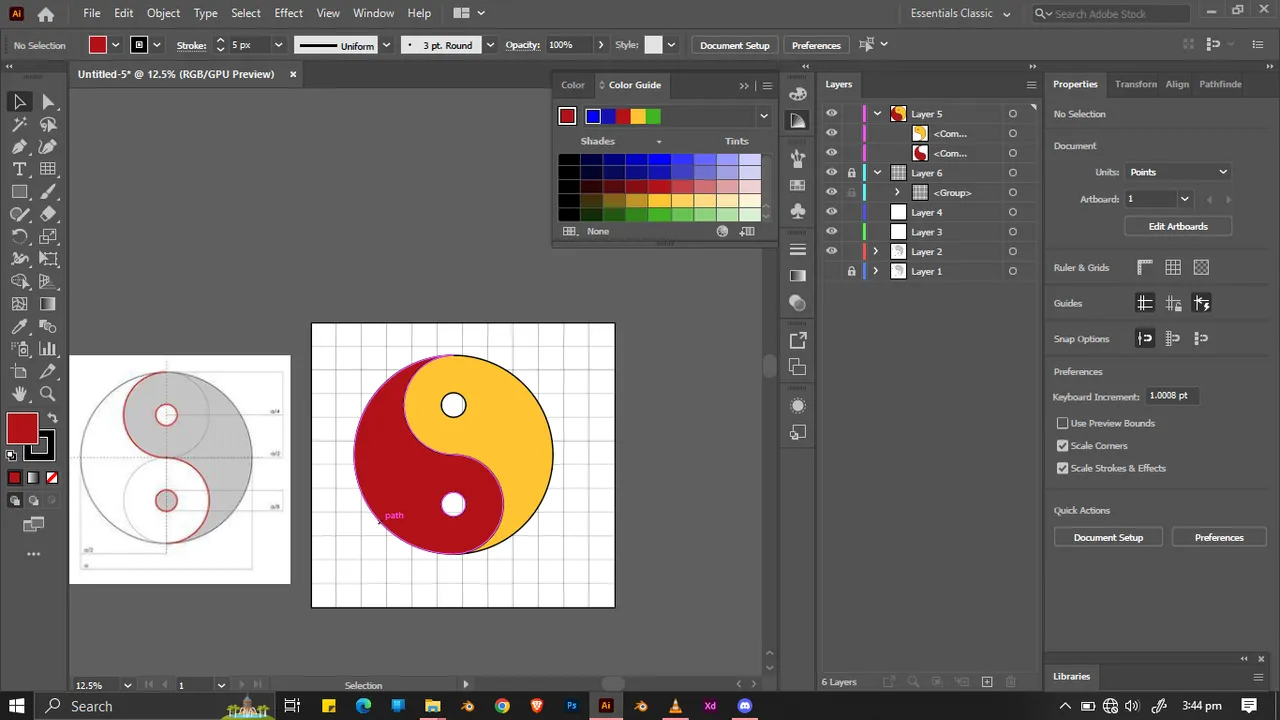Select the Zoom tool

(48, 394)
